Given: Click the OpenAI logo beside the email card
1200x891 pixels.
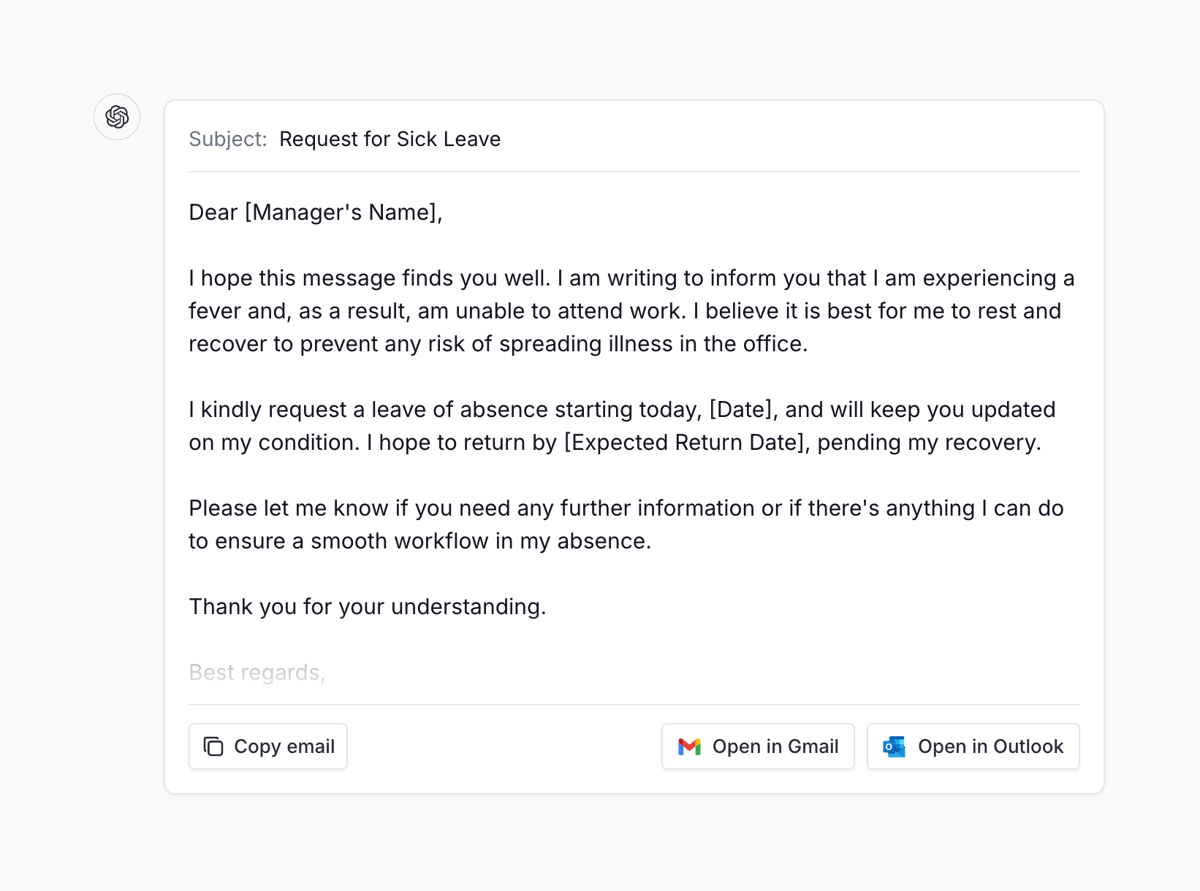Looking at the screenshot, I should [x=117, y=117].
